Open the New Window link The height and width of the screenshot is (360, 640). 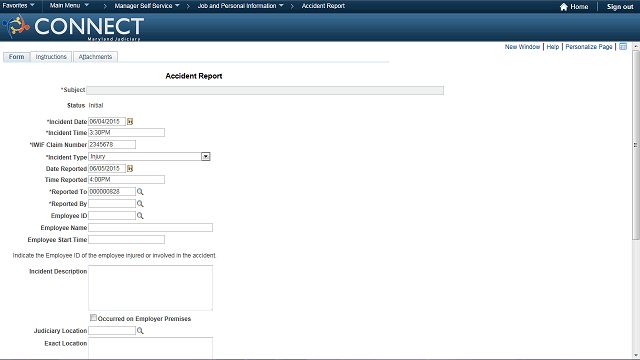pos(522,47)
